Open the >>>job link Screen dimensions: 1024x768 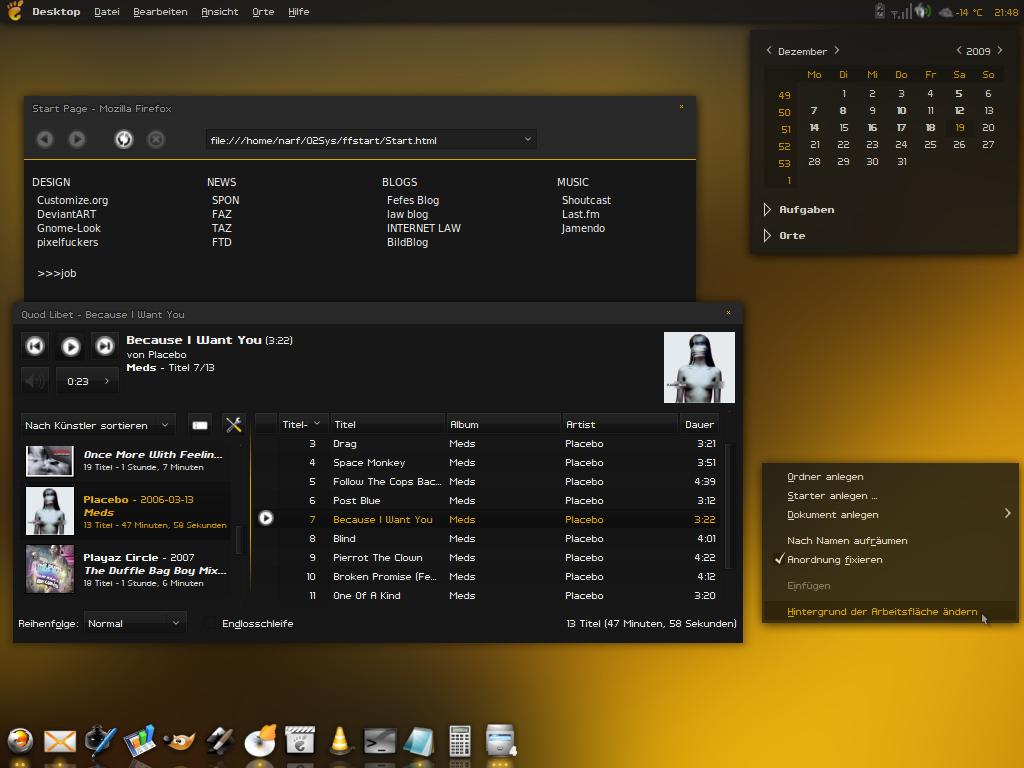[57, 274]
